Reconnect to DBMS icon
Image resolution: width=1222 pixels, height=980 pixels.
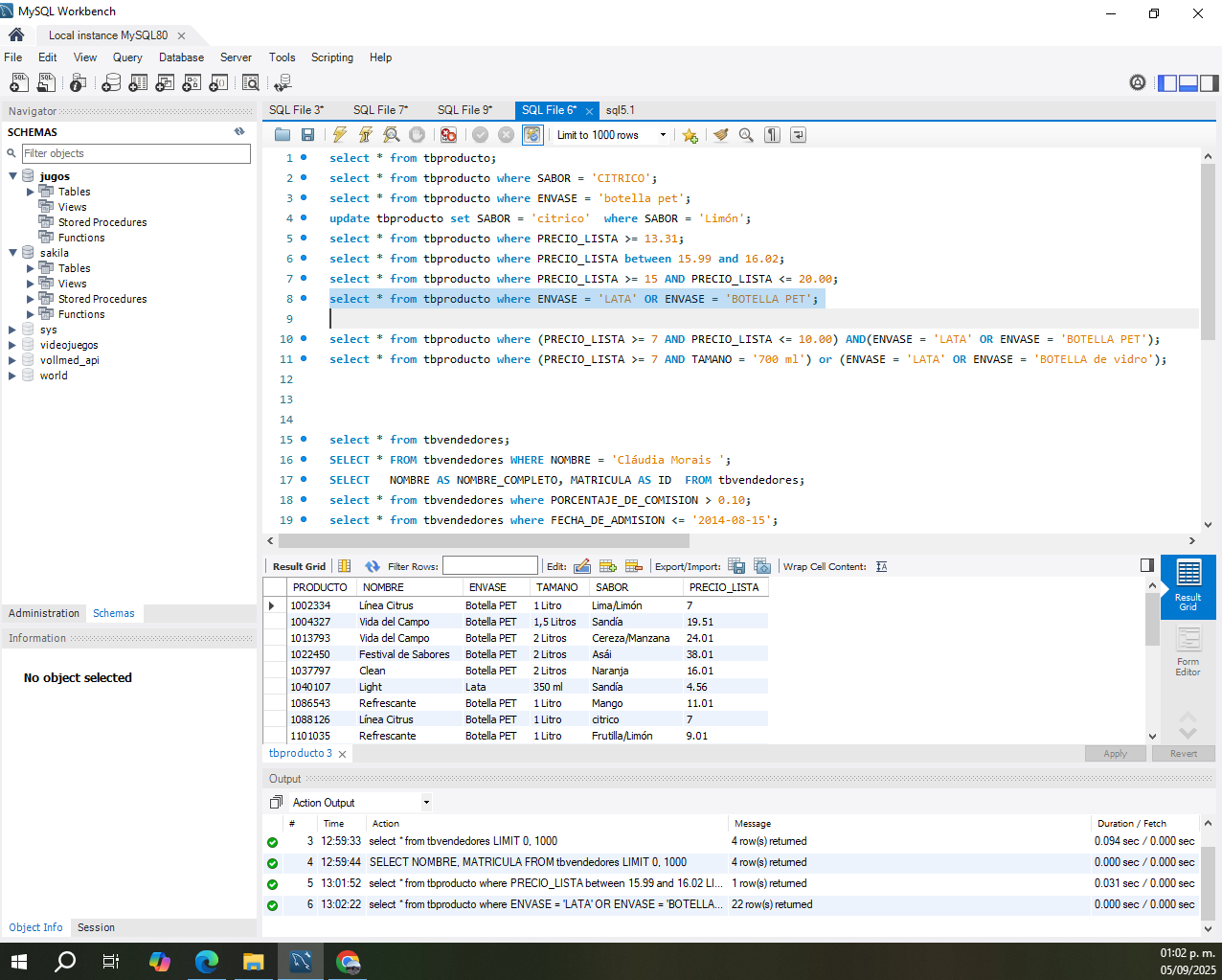[x=283, y=83]
